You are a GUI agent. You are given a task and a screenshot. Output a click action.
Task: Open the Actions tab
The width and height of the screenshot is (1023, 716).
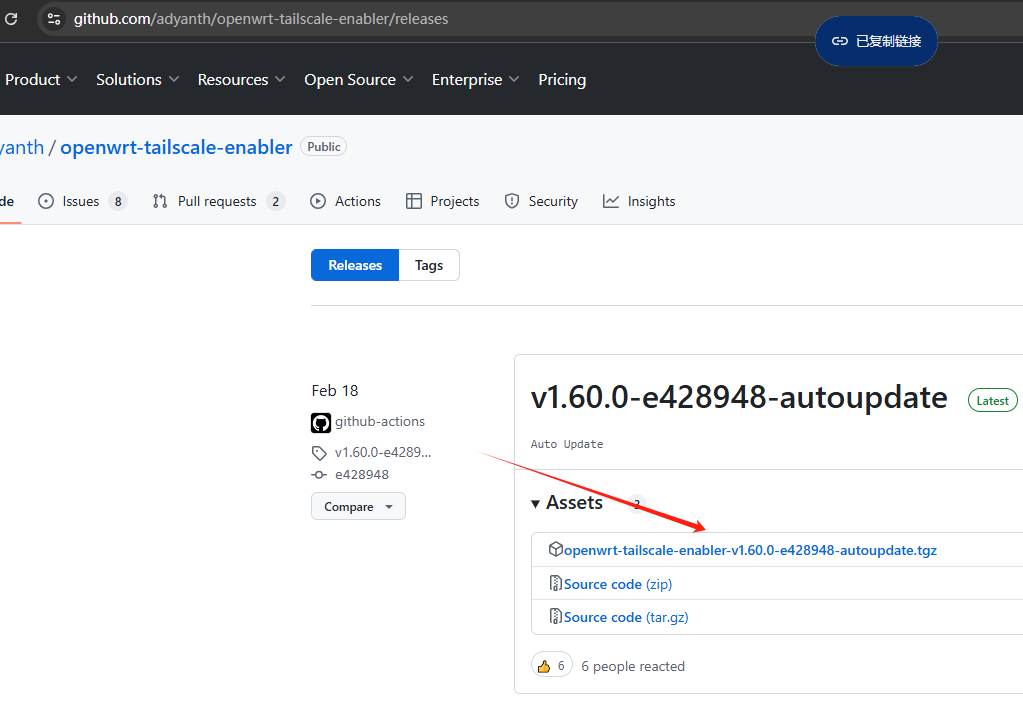(345, 201)
